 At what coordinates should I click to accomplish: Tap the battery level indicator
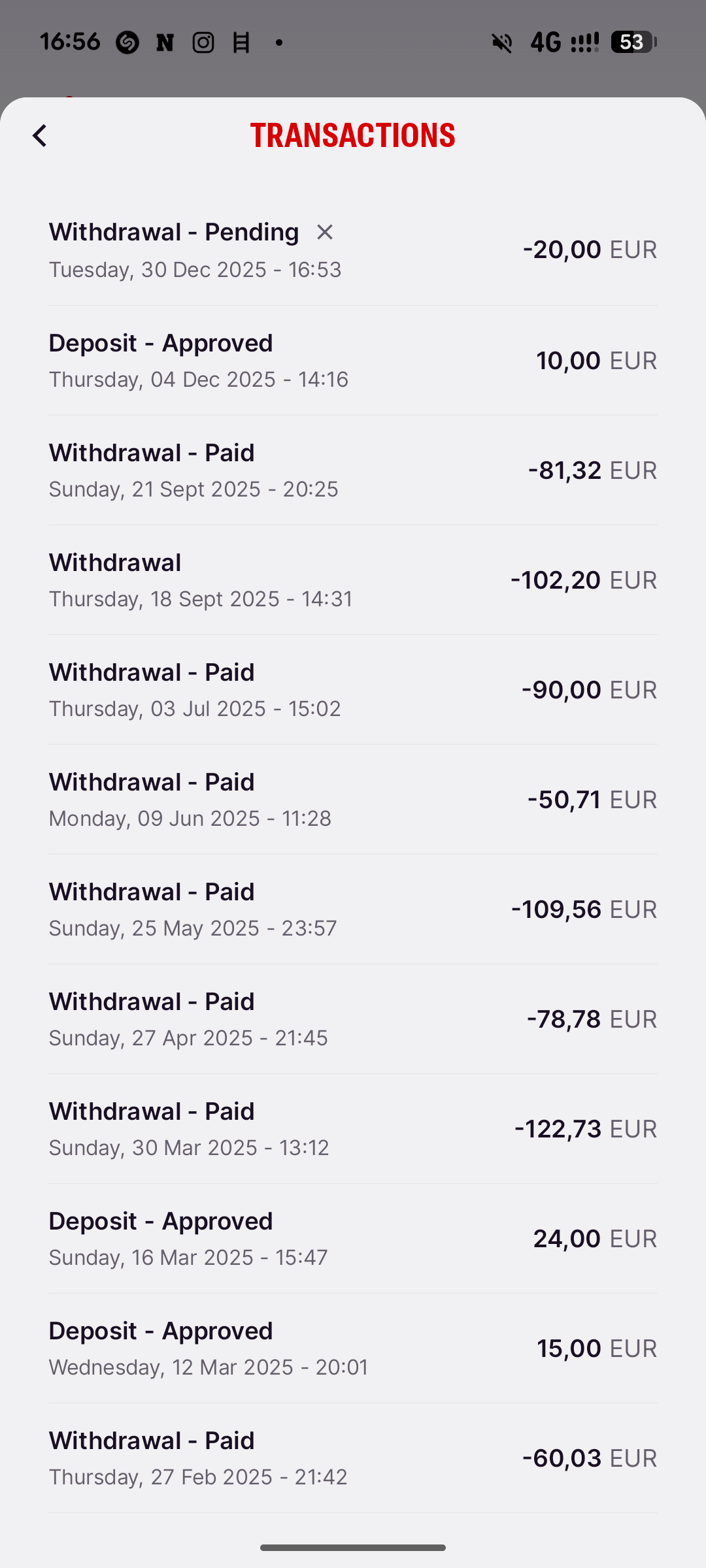pyautogui.click(x=633, y=42)
